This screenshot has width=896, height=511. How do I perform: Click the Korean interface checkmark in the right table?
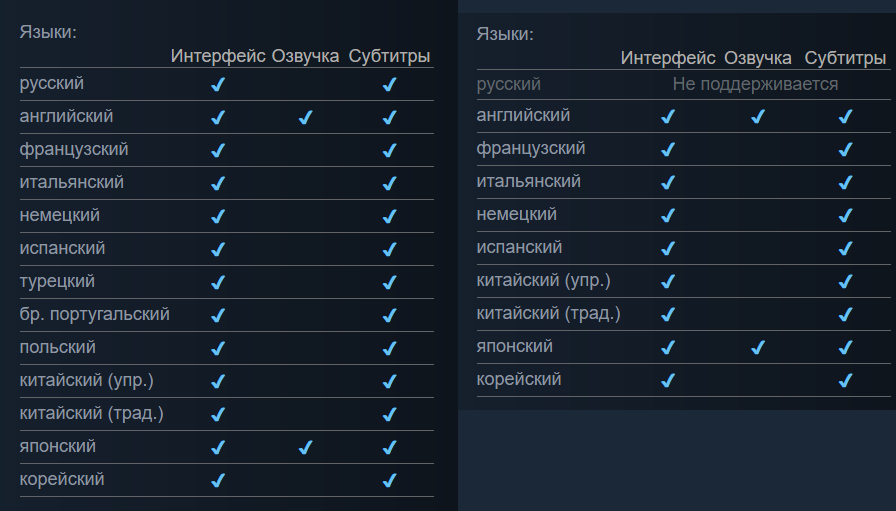(x=668, y=381)
